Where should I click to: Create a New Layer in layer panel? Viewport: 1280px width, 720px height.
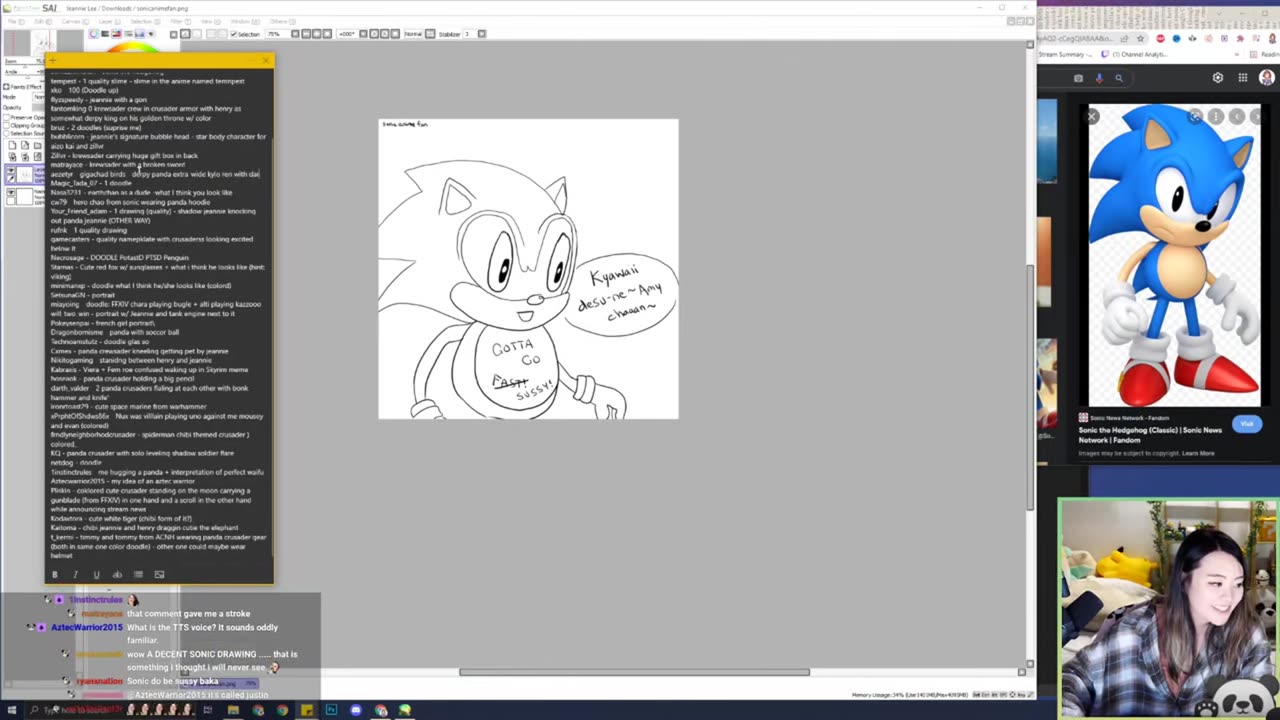click(x=12, y=145)
